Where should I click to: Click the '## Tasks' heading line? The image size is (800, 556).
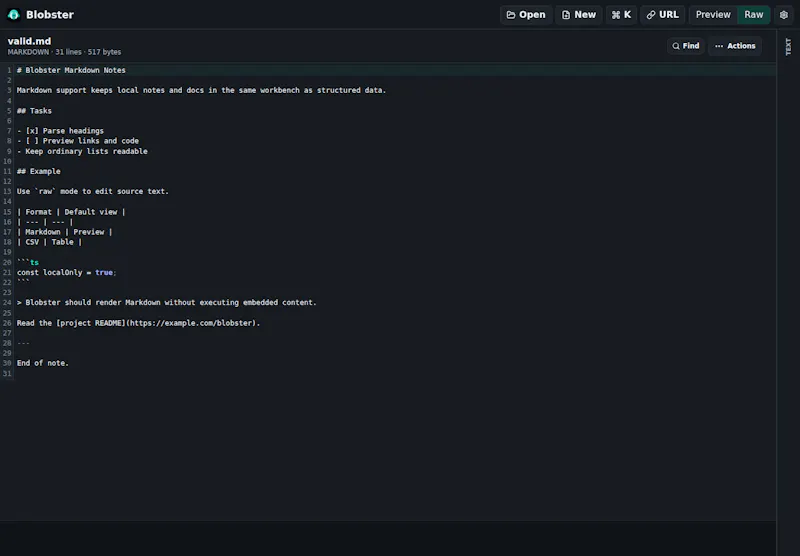click(34, 111)
